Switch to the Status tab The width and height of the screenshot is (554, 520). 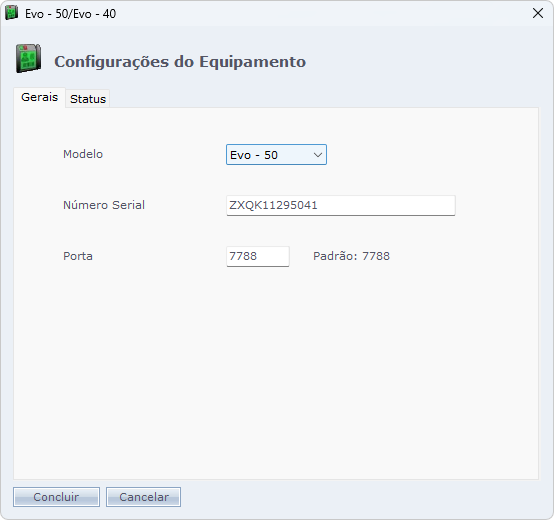[88, 99]
